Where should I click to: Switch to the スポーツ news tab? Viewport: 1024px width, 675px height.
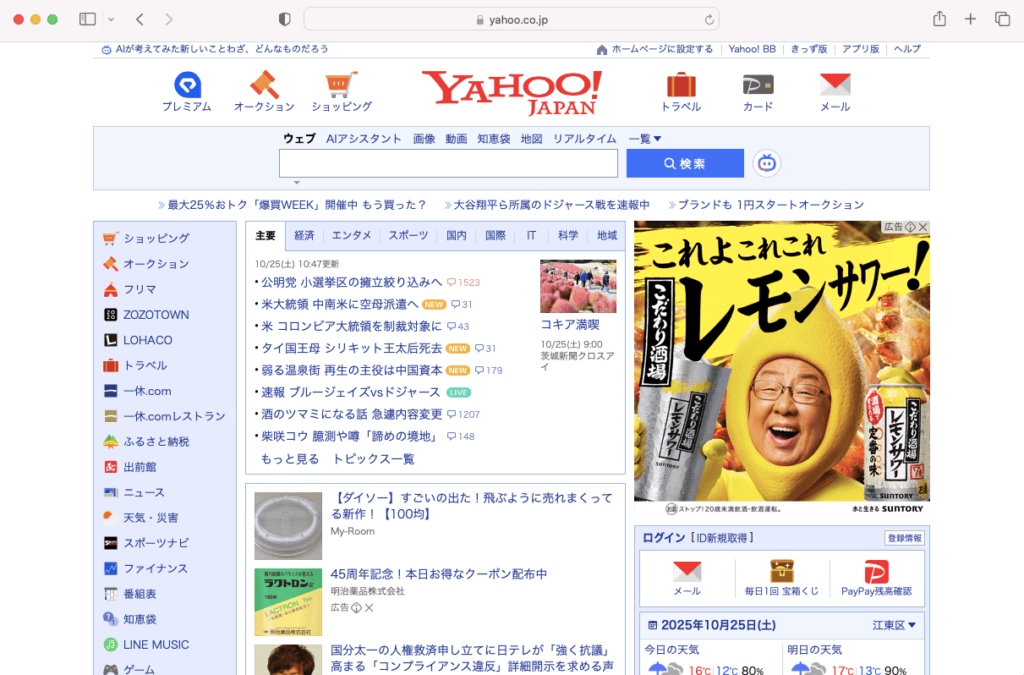(408, 236)
